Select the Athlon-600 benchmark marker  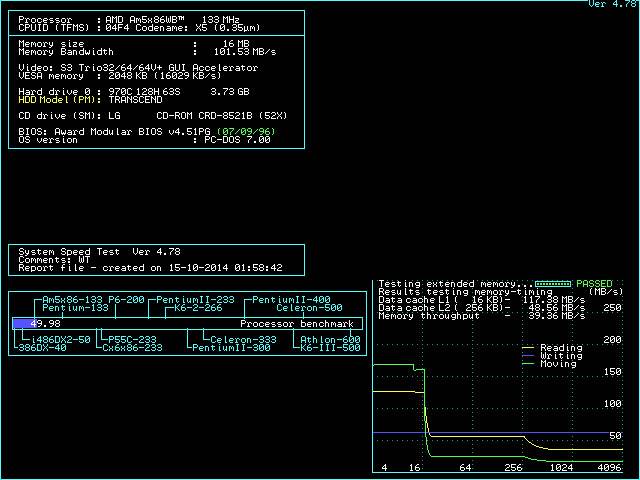[x=330, y=340]
